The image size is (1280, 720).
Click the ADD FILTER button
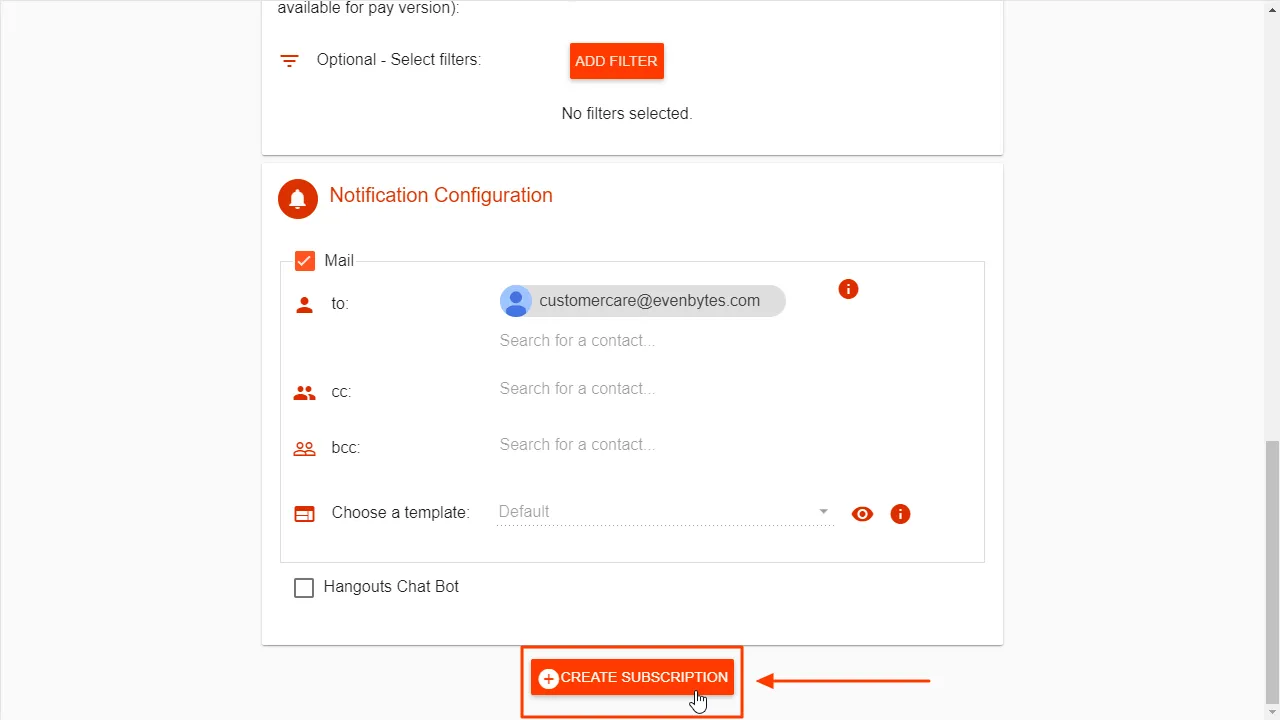click(x=617, y=61)
